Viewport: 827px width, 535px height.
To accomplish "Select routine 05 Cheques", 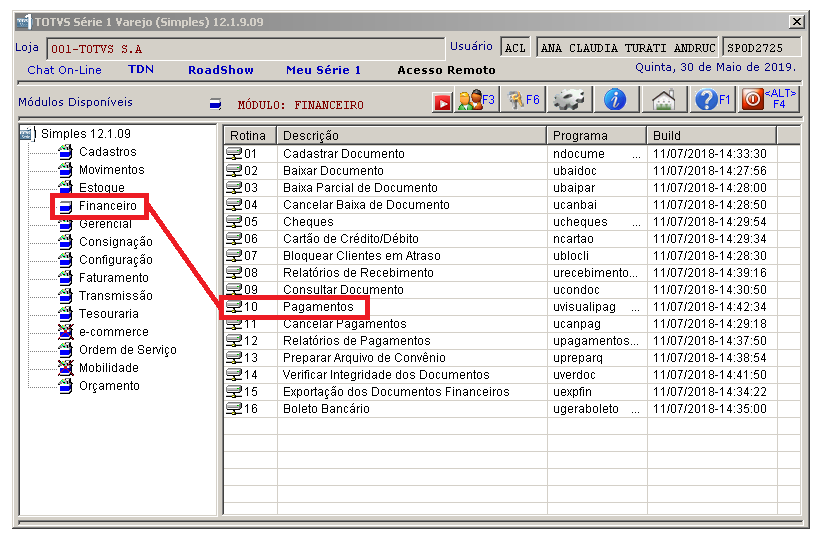I will 512,222.
